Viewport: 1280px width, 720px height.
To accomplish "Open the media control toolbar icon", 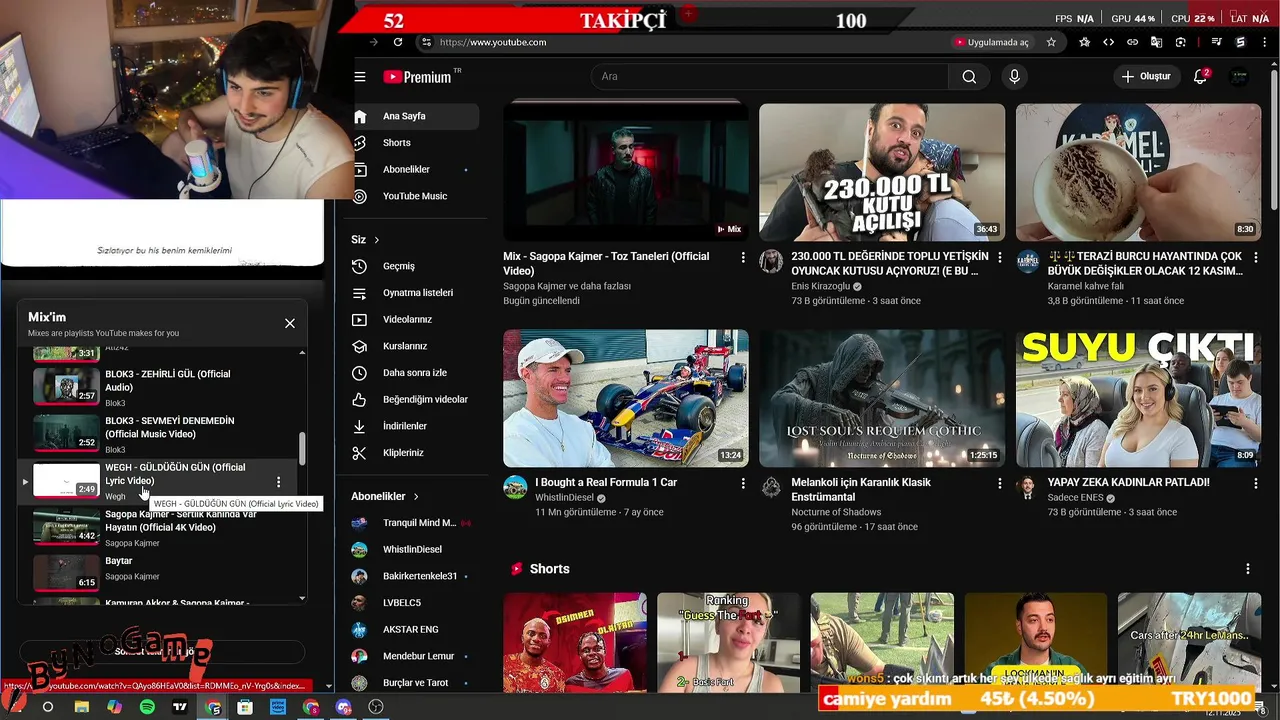I will click(x=1216, y=42).
